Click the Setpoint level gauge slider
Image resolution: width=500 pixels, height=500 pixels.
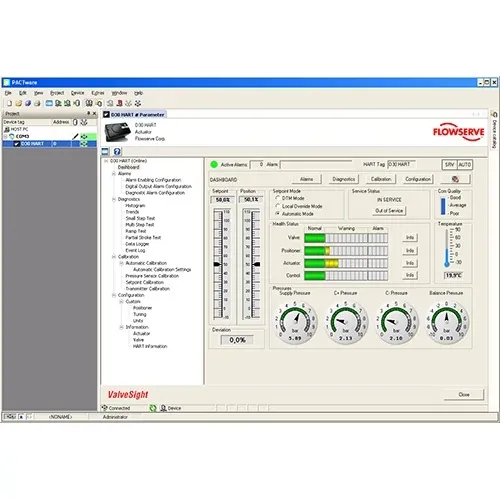coord(218,264)
